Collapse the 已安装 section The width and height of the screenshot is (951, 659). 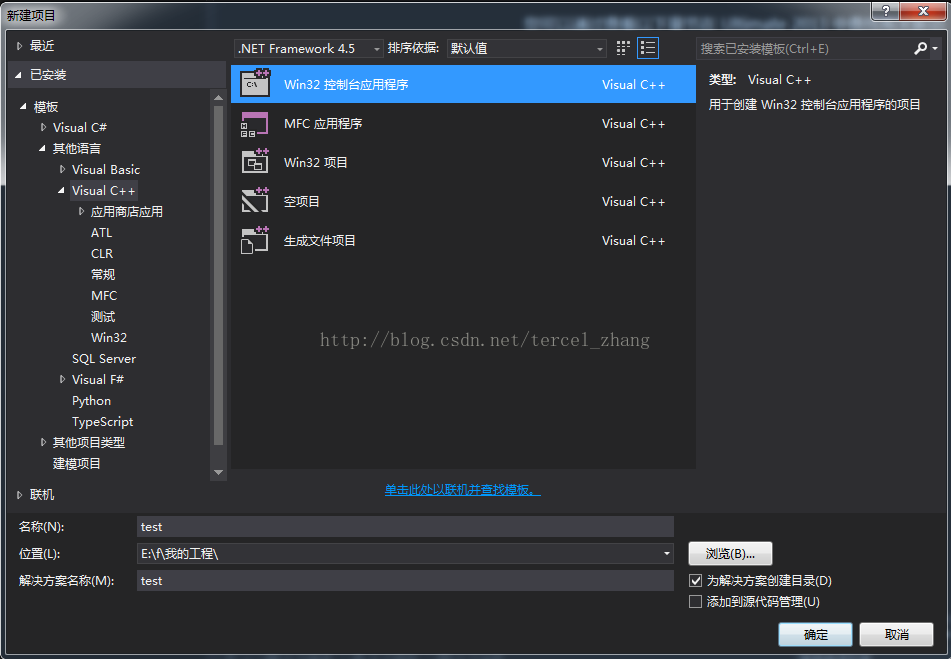[x=19, y=75]
